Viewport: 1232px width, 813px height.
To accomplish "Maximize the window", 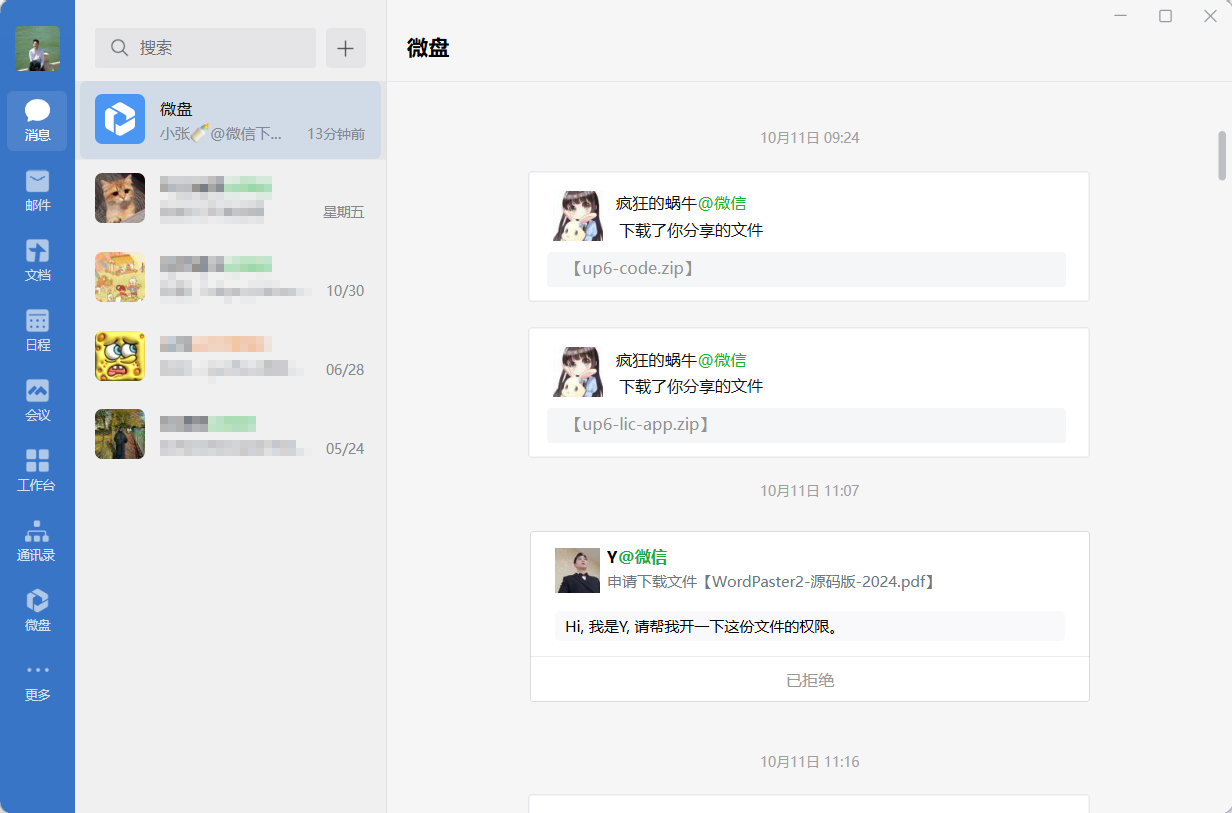I will [x=1165, y=16].
